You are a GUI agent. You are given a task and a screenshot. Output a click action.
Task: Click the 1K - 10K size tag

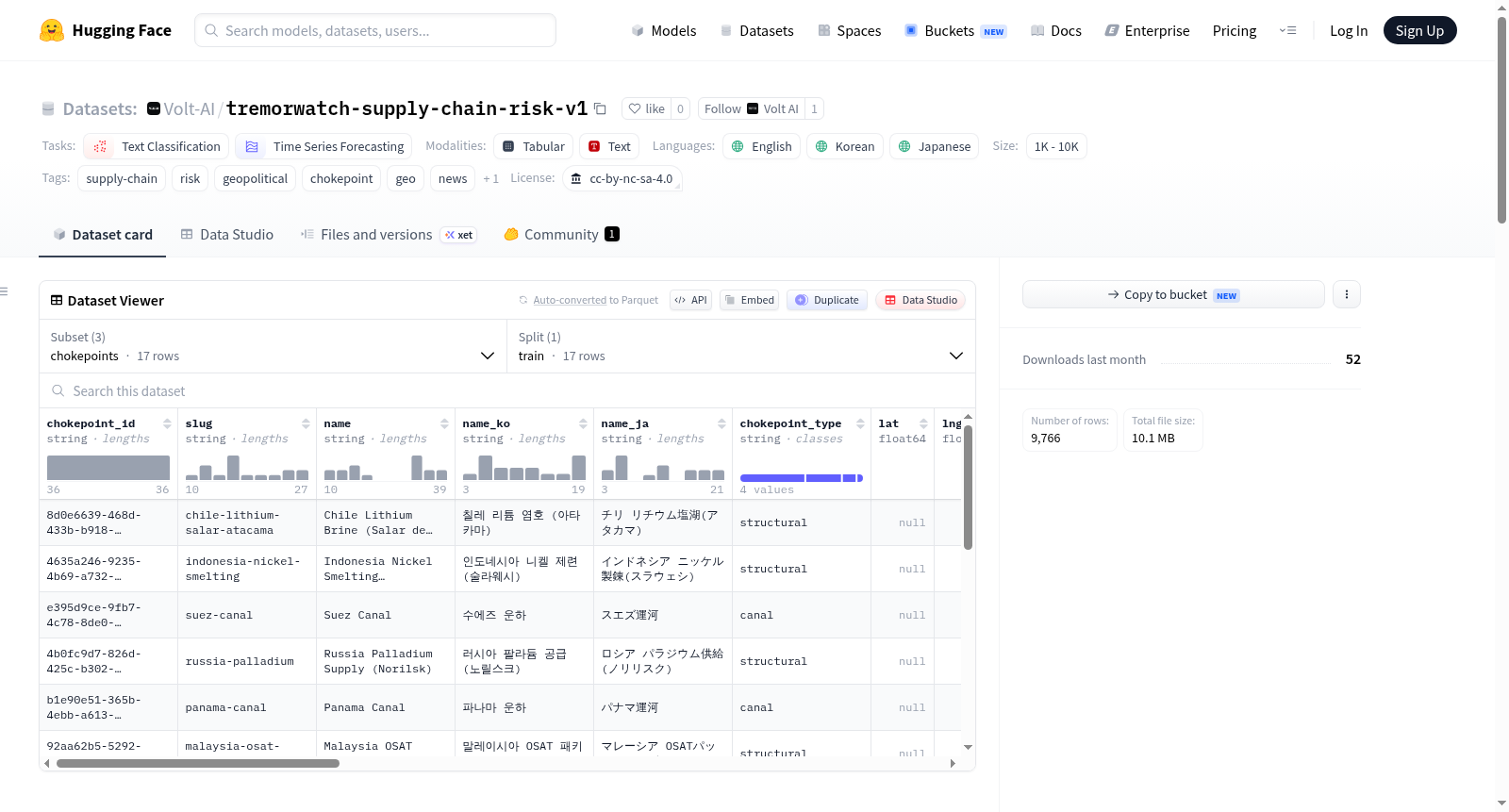click(x=1056, y=146)
